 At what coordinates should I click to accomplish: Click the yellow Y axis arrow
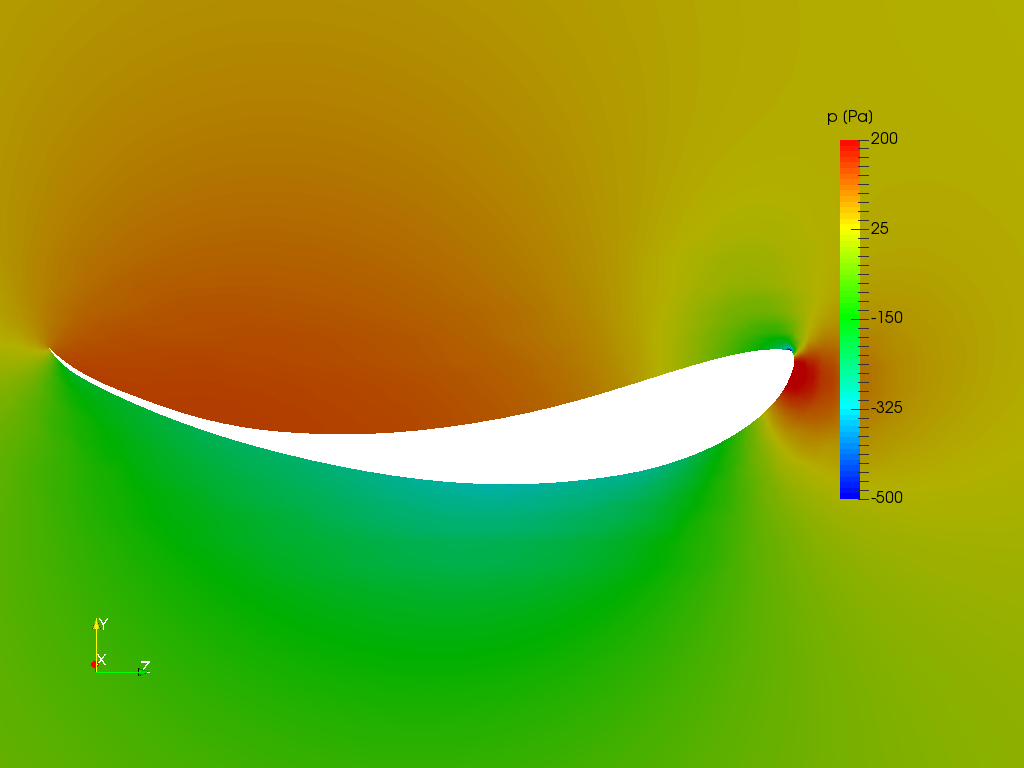pos(97,625)
